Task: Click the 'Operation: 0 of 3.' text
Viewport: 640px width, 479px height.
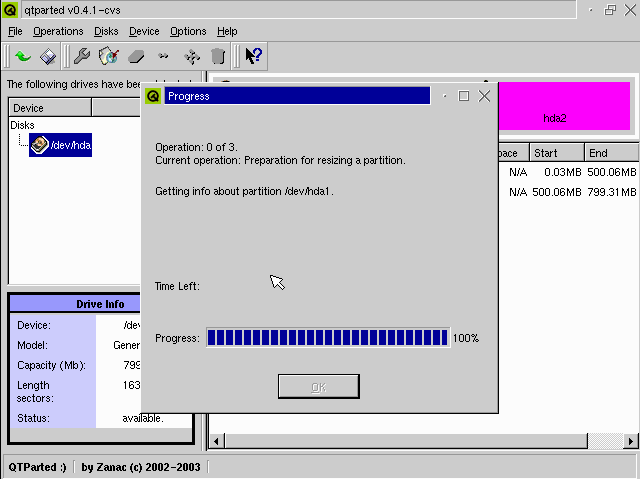Action: pyautogui.click(x=196, y=147)
